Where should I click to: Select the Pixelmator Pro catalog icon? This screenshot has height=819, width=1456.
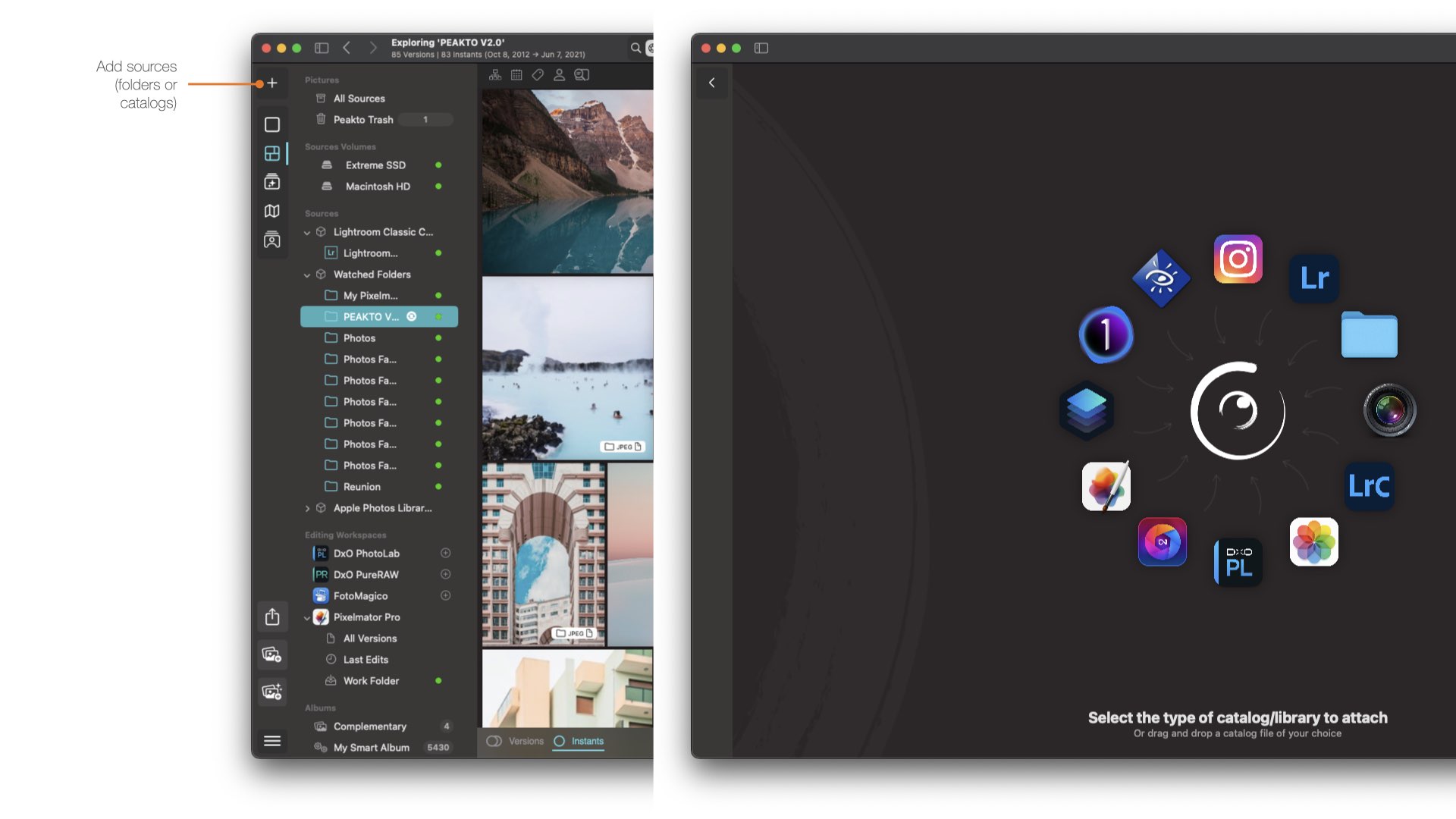1106,486
